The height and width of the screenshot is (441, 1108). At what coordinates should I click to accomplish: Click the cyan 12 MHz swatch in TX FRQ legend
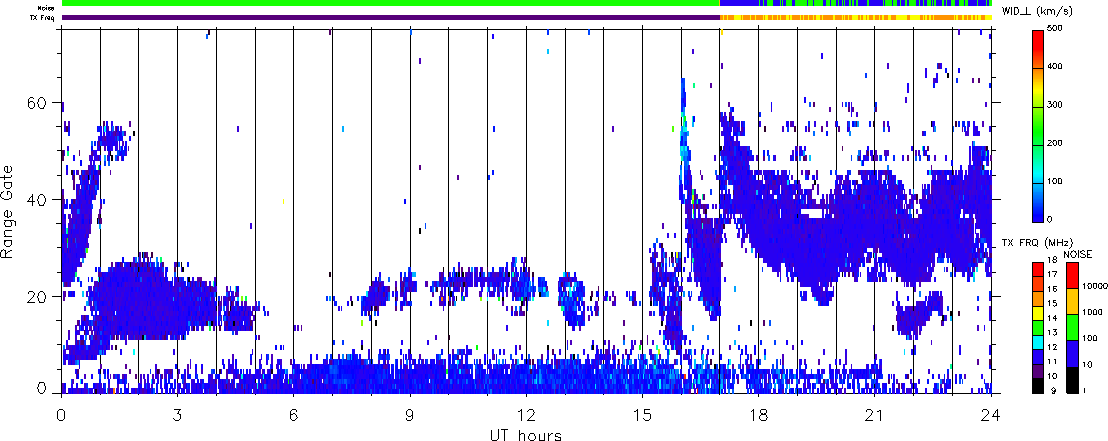coord(1038,343)
